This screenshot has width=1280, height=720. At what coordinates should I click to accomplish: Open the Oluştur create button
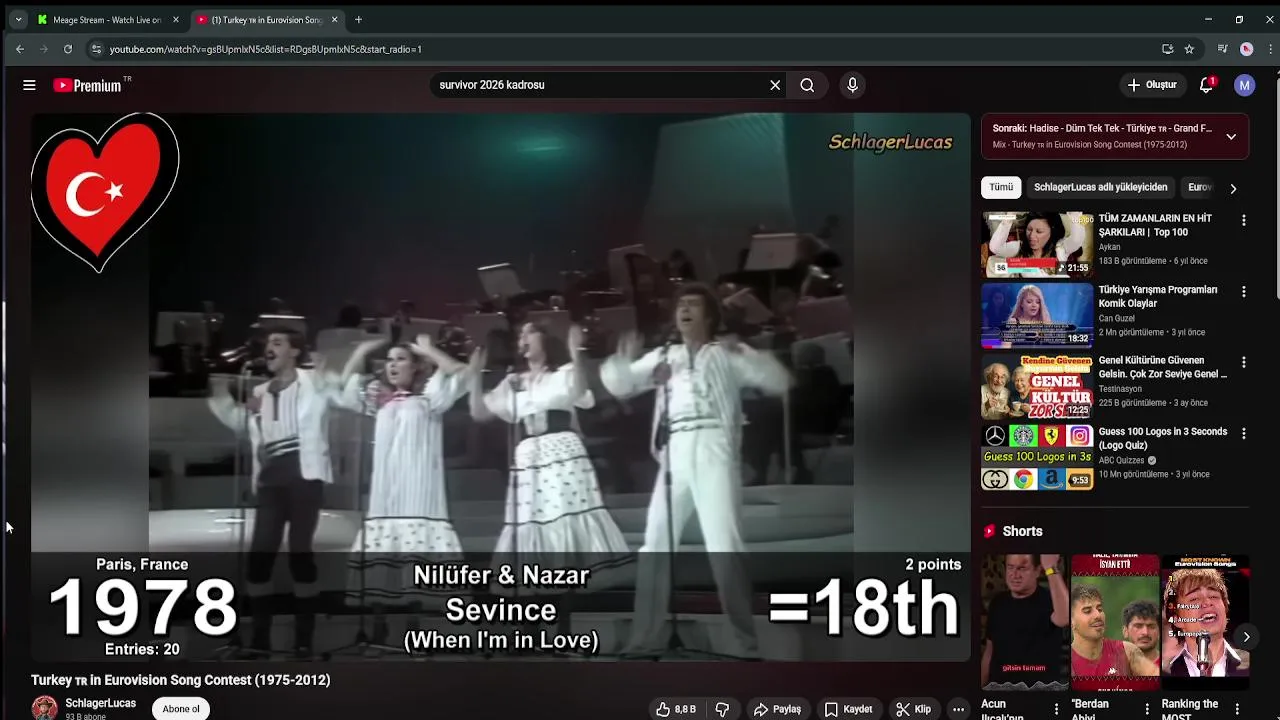[x=1152, y=85]
